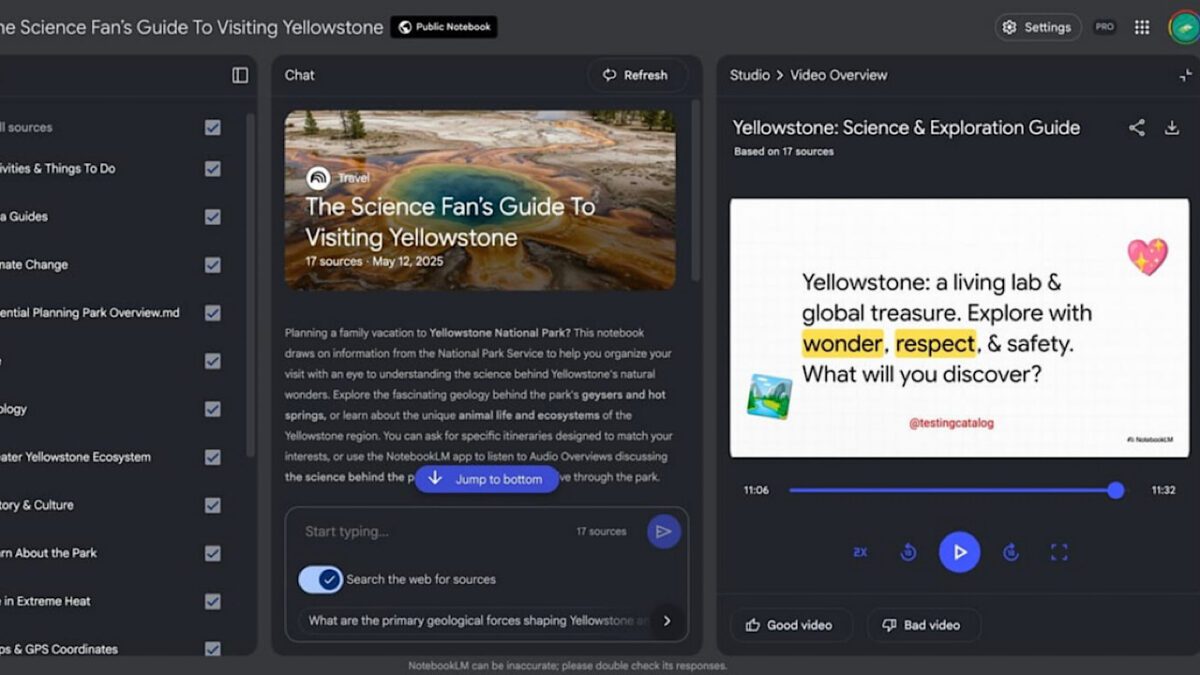Screen dimensions: 1200x675
Task: Collapse the sources sidebar panel
Action: (x=240, y=75)
